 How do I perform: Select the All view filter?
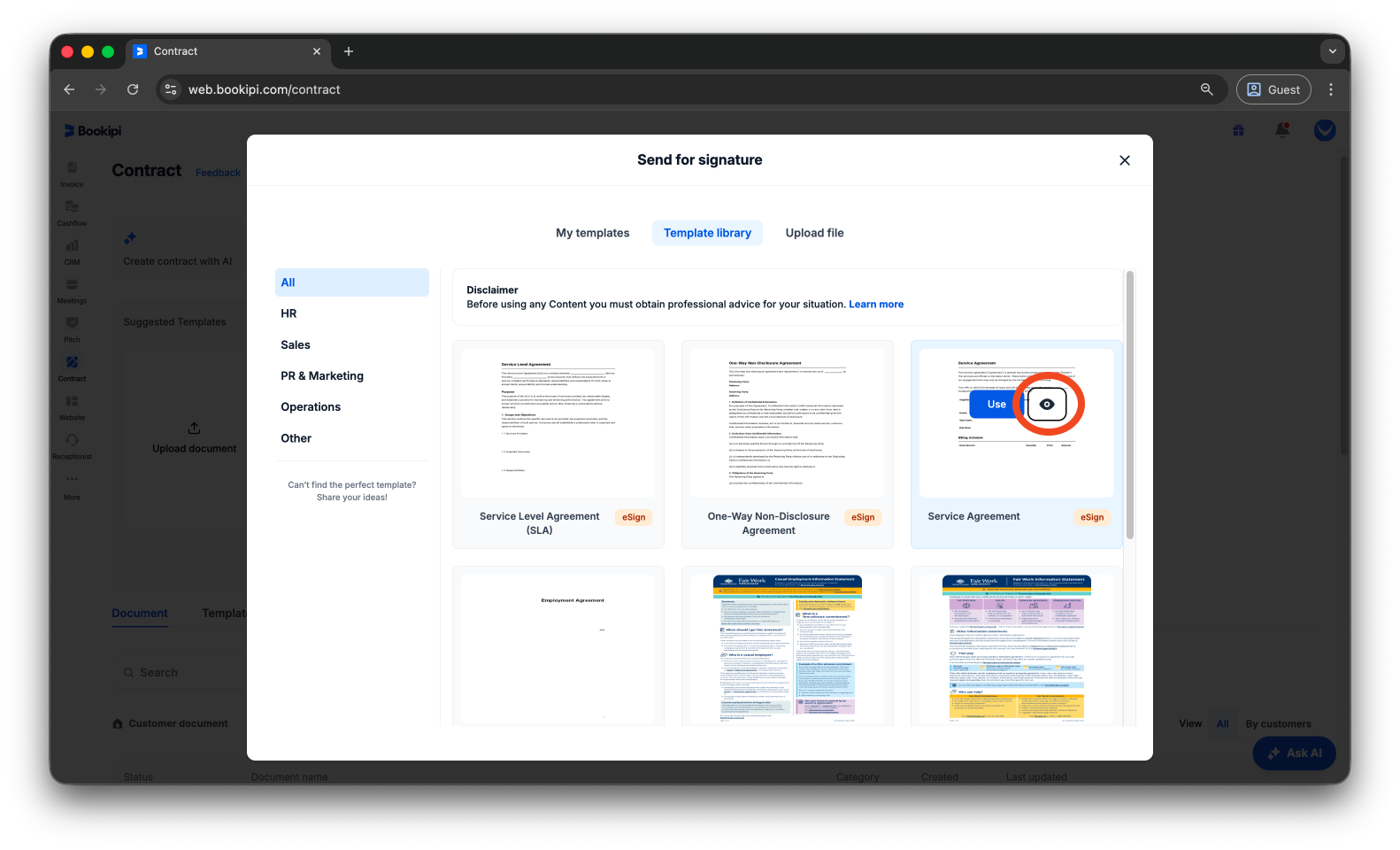(x=1222, y=723)
